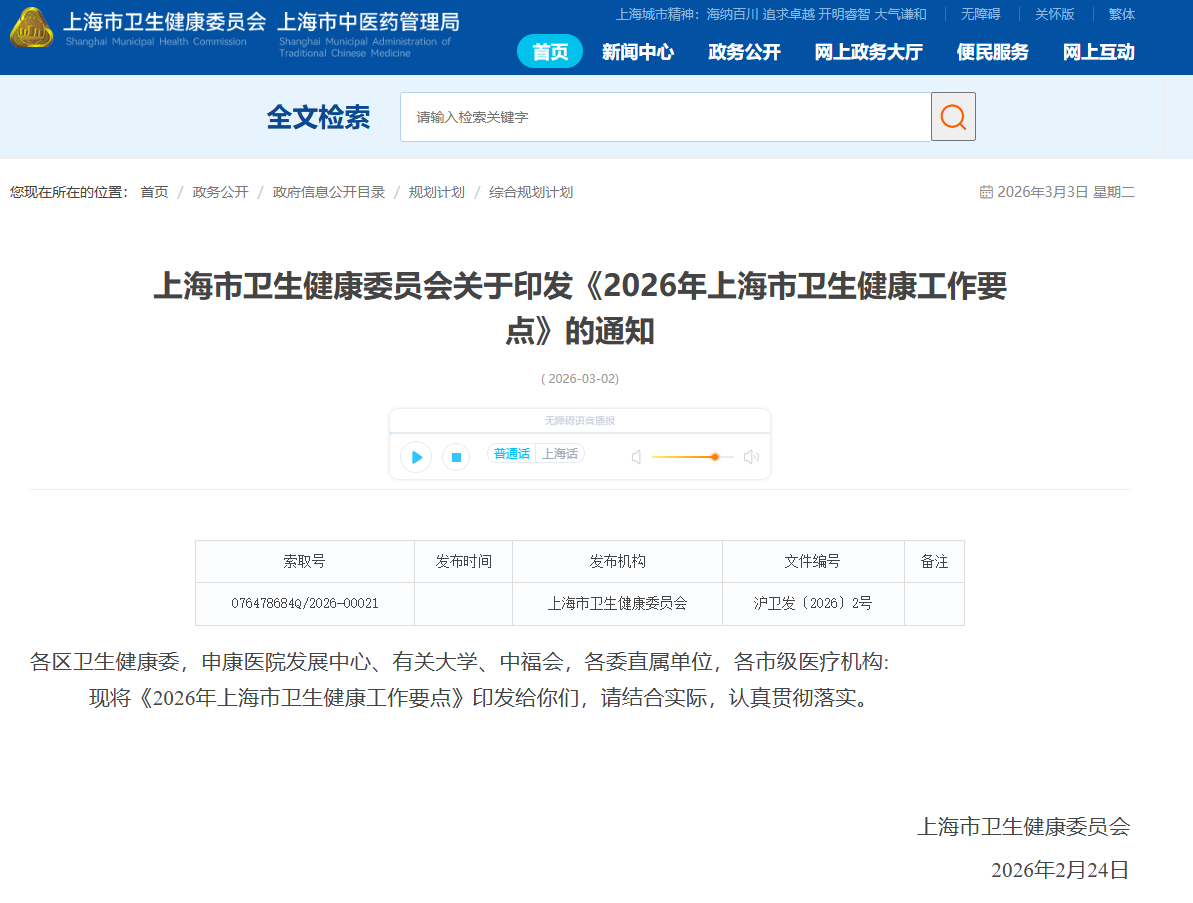Click the volume-up speaker icon

click(751, 456)
